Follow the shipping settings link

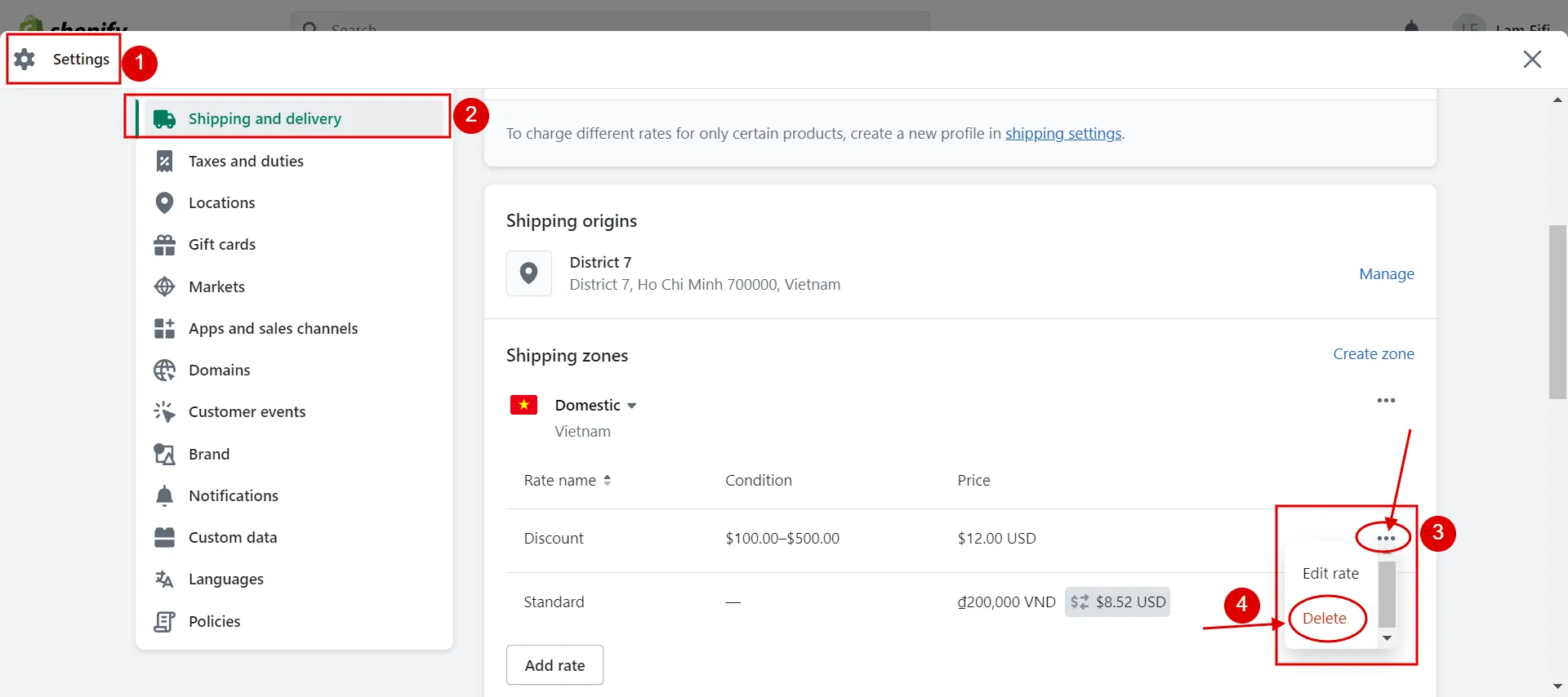(1063, 133)
